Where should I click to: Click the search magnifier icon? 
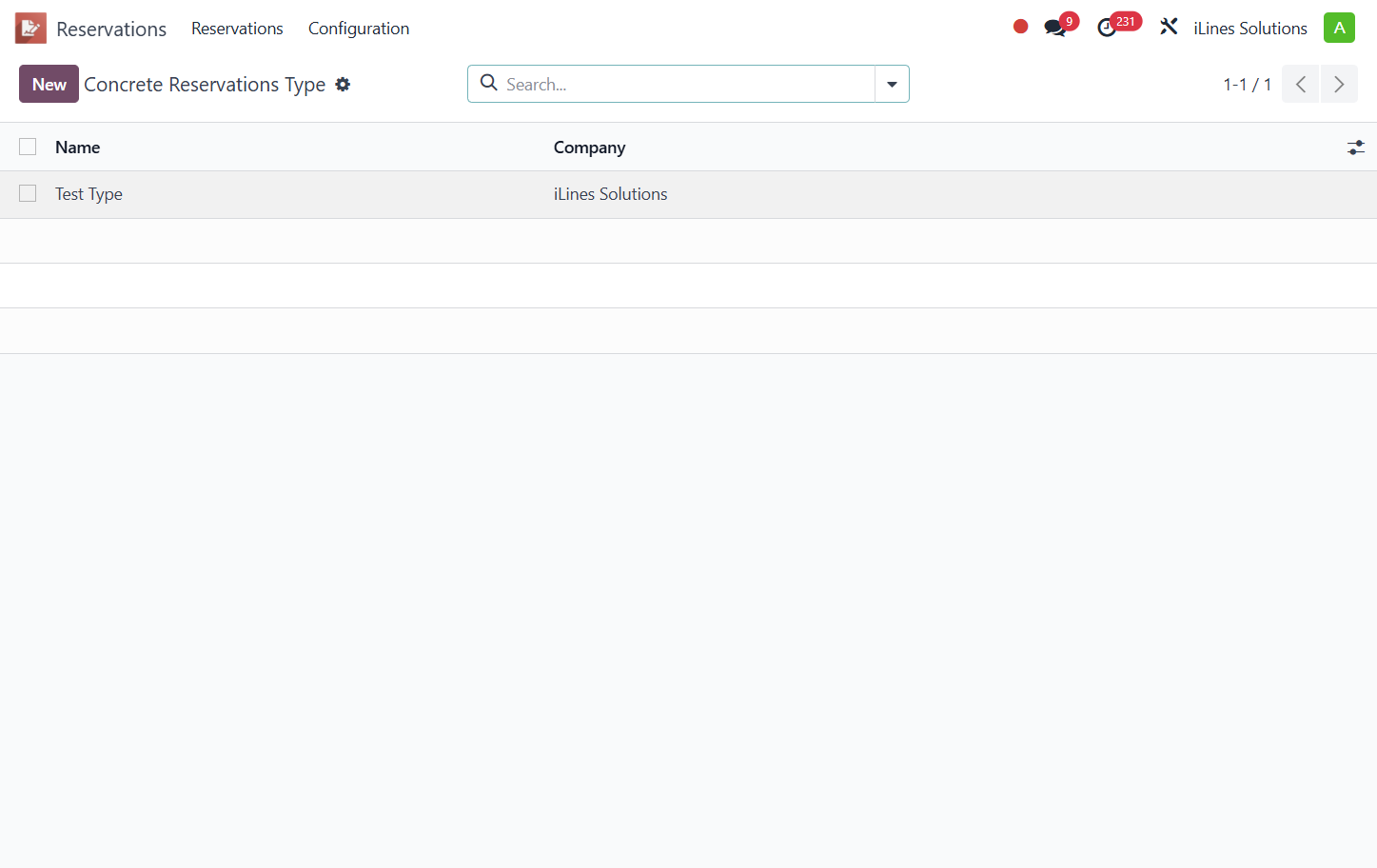click(489, 83)
